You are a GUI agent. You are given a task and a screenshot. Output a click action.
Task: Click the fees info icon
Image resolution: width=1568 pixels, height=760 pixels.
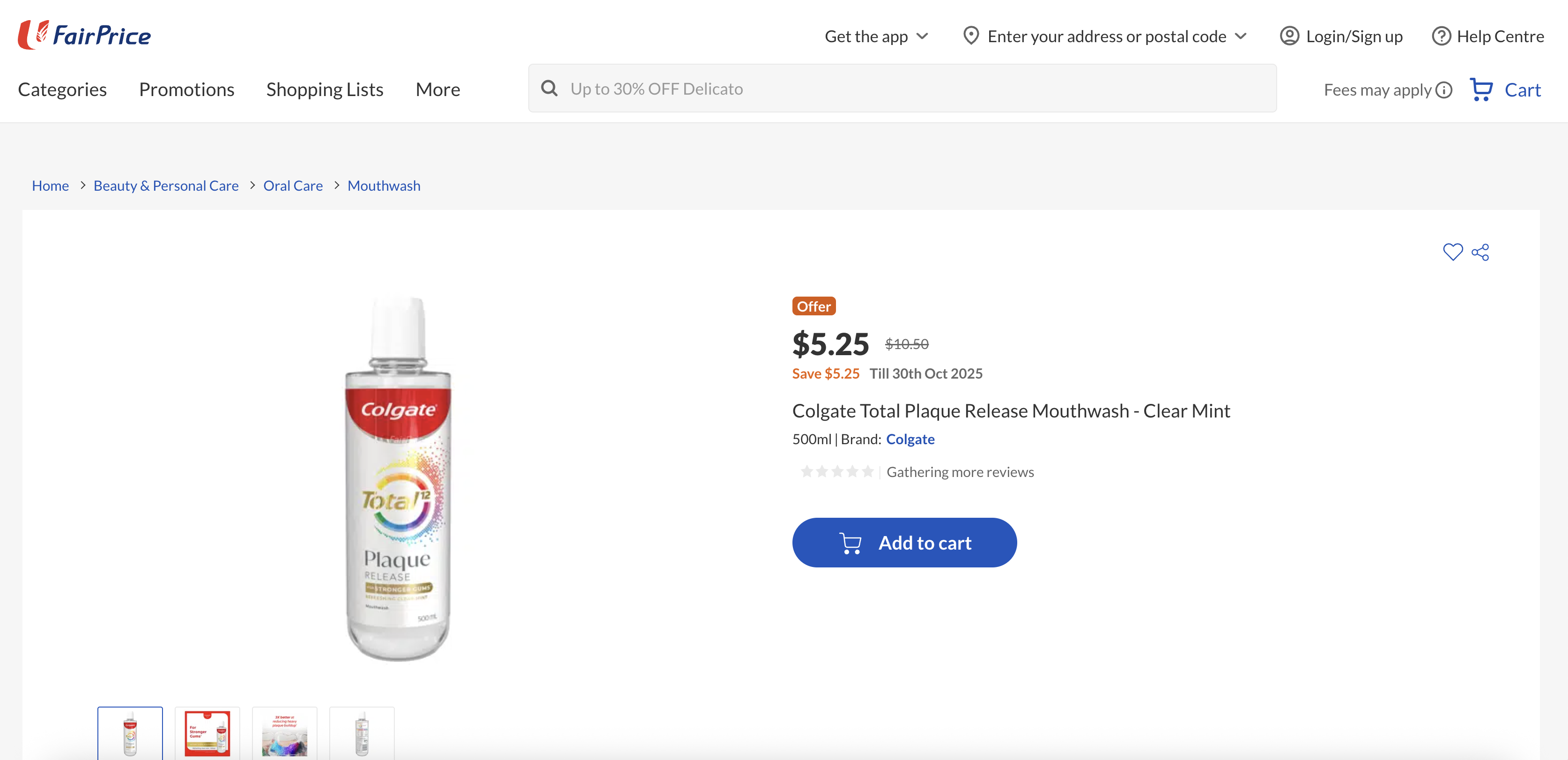[x=1444, y=90]
